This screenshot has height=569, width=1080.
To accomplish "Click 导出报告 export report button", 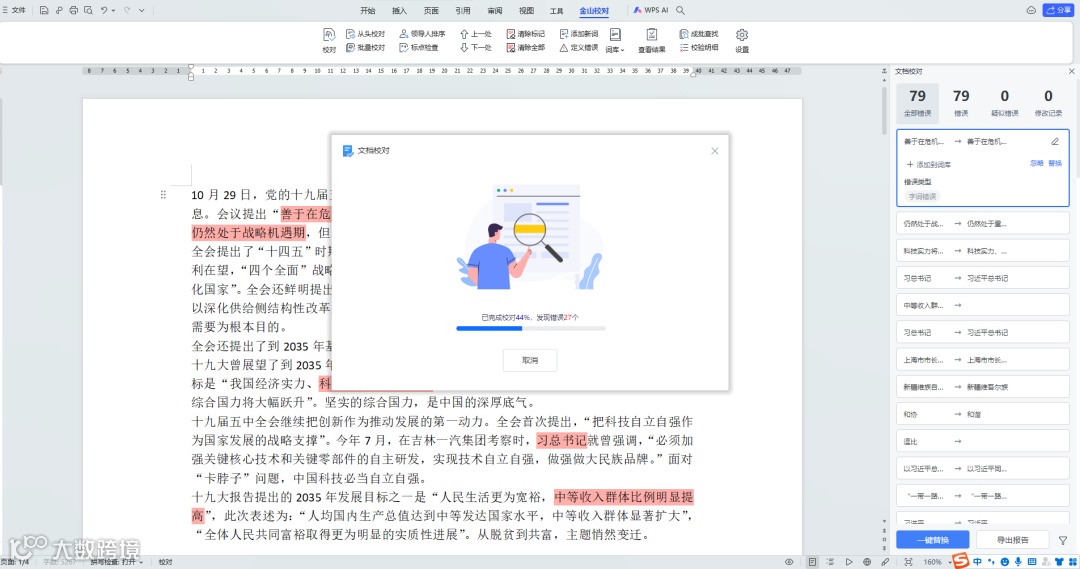I will [x=1012, y=540].
